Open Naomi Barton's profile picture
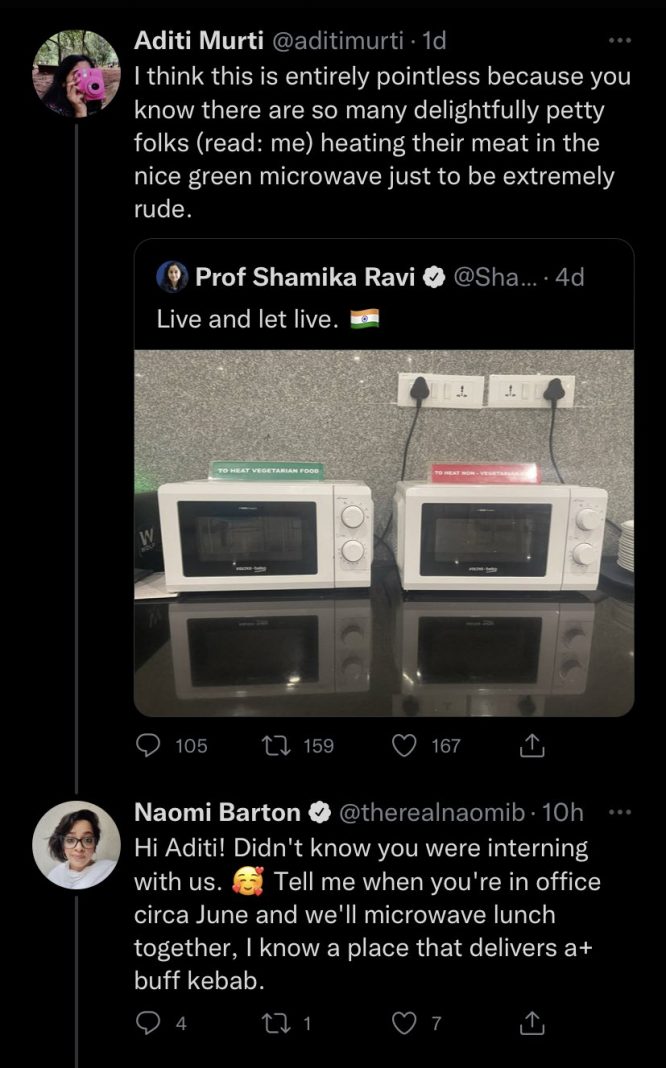This screenshot has height=1068, width=666. coord(77,844)
